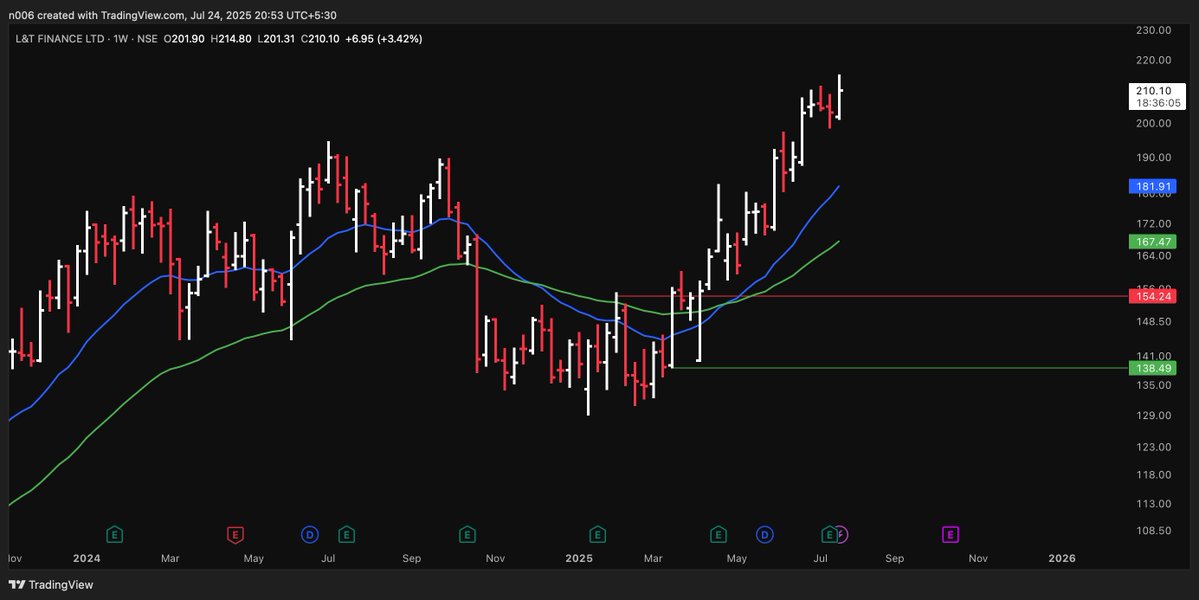This screenshot has width=1199, height=600.
Task: Click the green earnings marker after Jul 2024
Action: pos(346,534)
